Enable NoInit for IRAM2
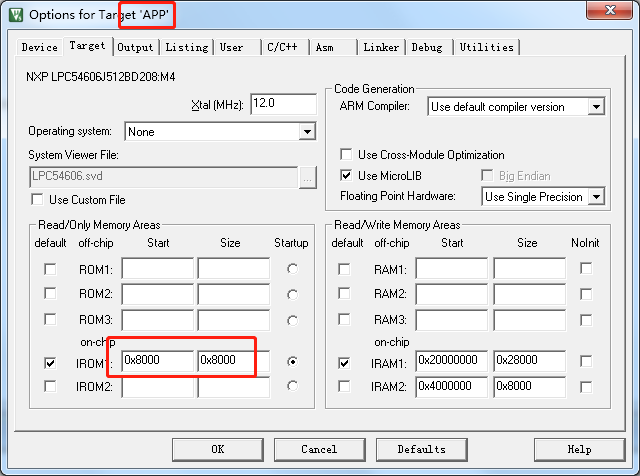The width and height of the screenshot is (640, 476). (x=586, y=387)
